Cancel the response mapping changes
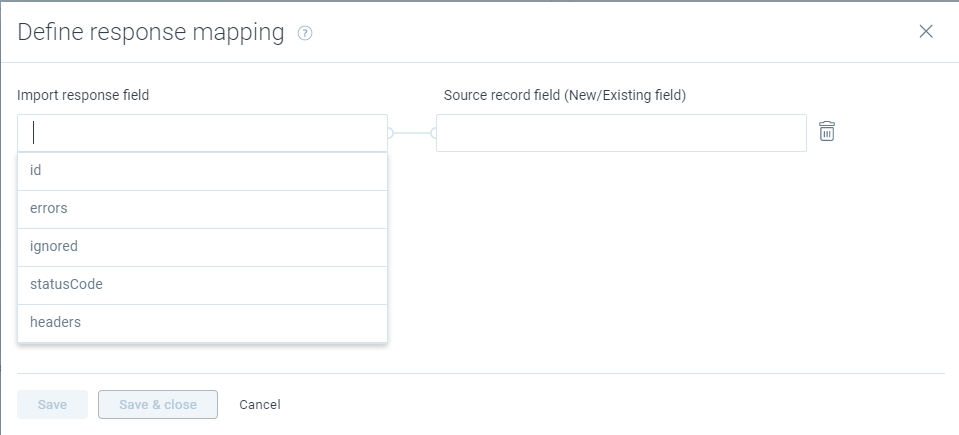 [x=260, y=404]
